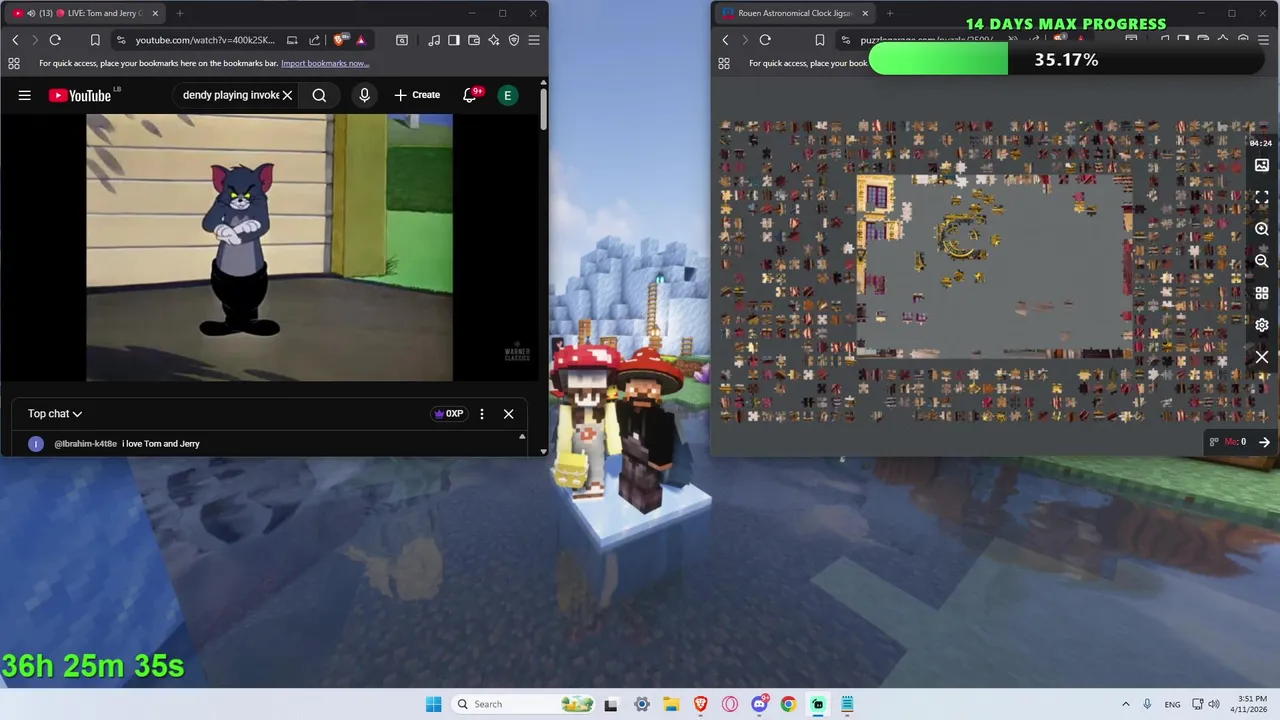Reload the puzzle page

(x=765, y=40)
